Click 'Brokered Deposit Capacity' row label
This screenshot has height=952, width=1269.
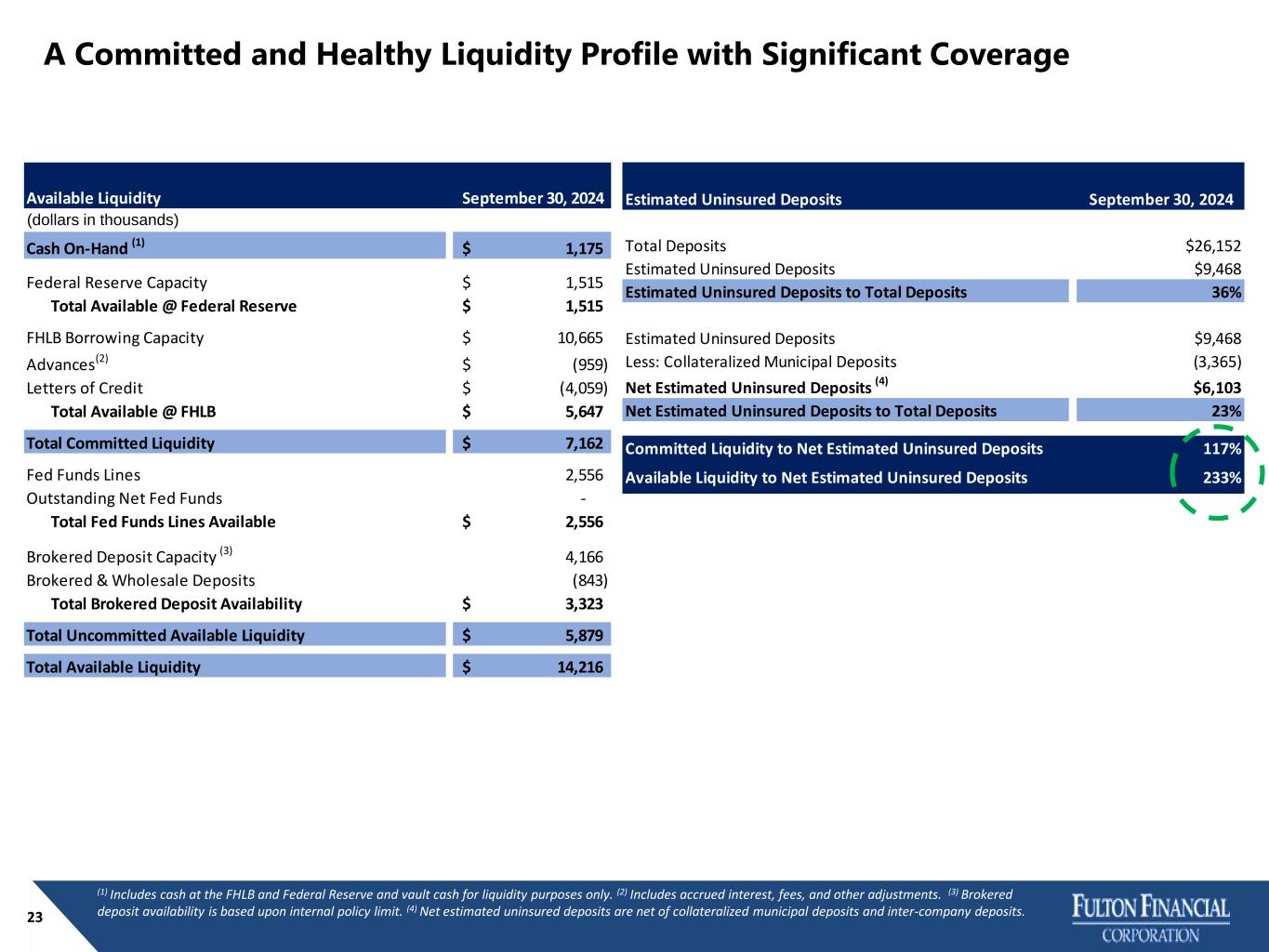pyautogui.click(x=129, y=556)
